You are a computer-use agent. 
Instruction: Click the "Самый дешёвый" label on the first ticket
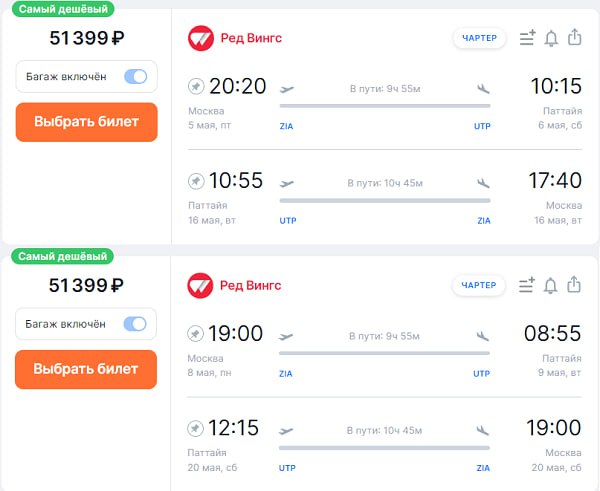(63, 8)
